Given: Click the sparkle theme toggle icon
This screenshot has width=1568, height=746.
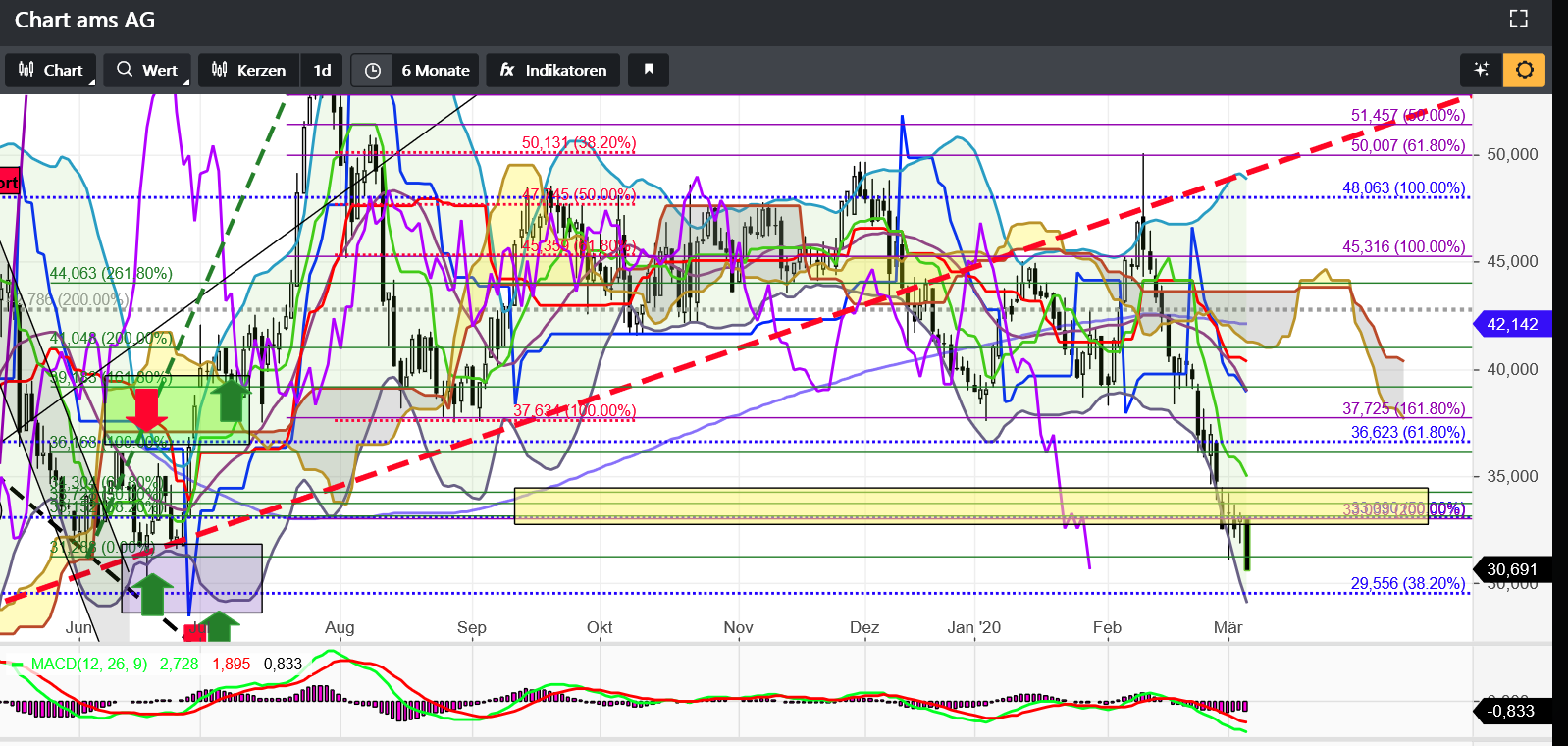Looking at the screenshot, I should point(1481,70).
